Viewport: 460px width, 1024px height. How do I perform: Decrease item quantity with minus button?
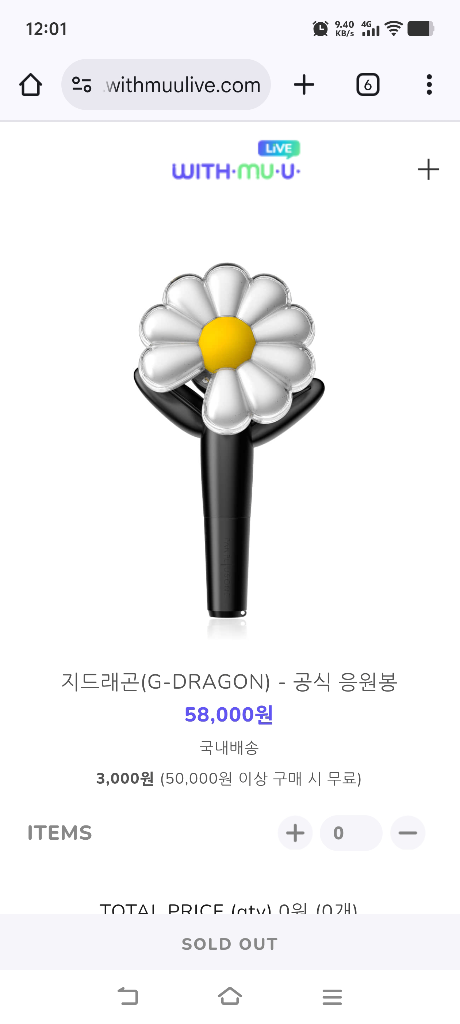point(408,833)
